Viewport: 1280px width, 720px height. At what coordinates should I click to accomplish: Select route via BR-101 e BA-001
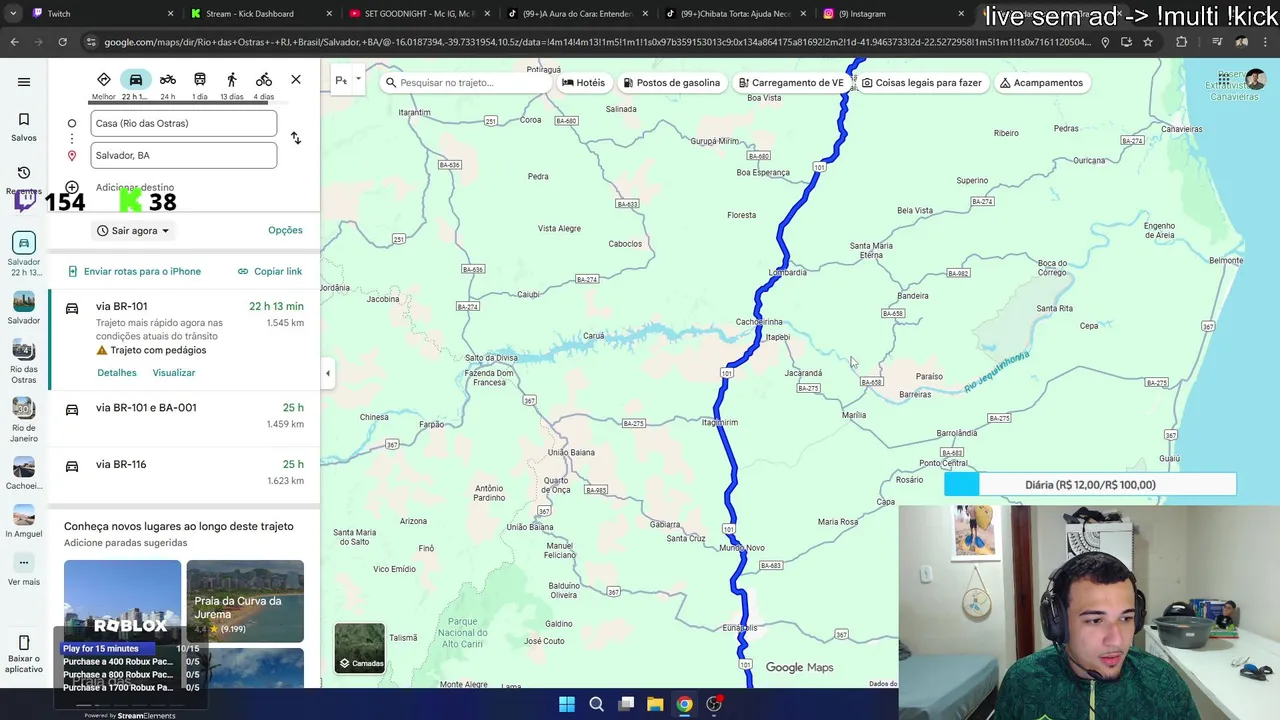(184, 416)
